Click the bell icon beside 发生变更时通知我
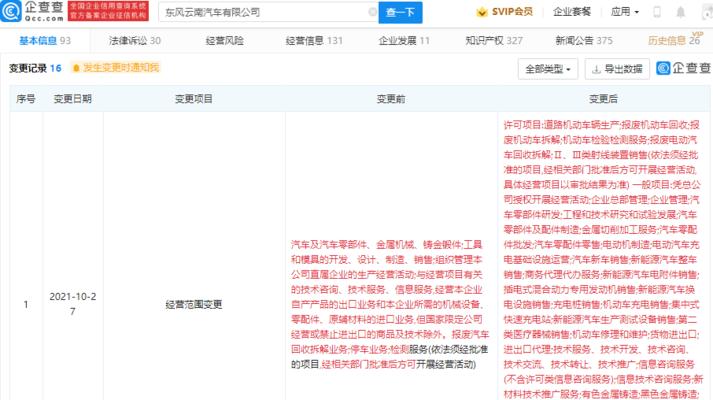Viewport: 713px width, 400px height. click(x=76, y=68)
